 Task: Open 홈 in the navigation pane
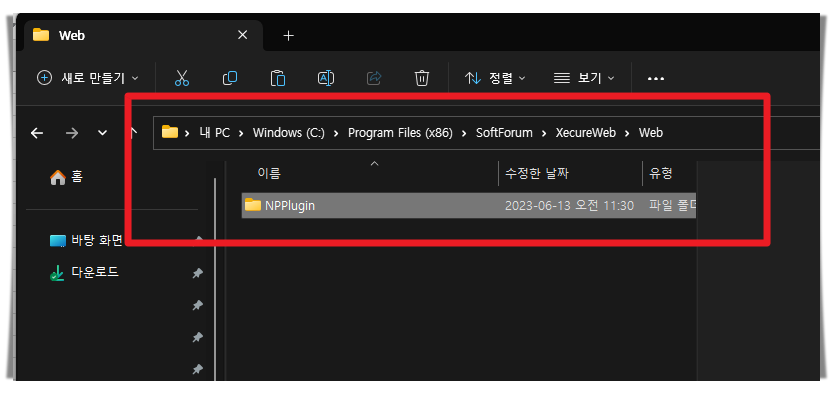tap(66, 177)
